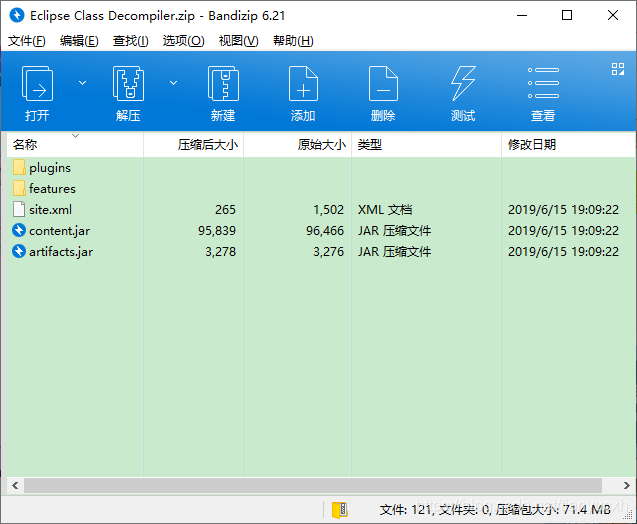Screen dimensions: 637x524
Task: Open the Find (查找) menu
Action: (130, 41)
